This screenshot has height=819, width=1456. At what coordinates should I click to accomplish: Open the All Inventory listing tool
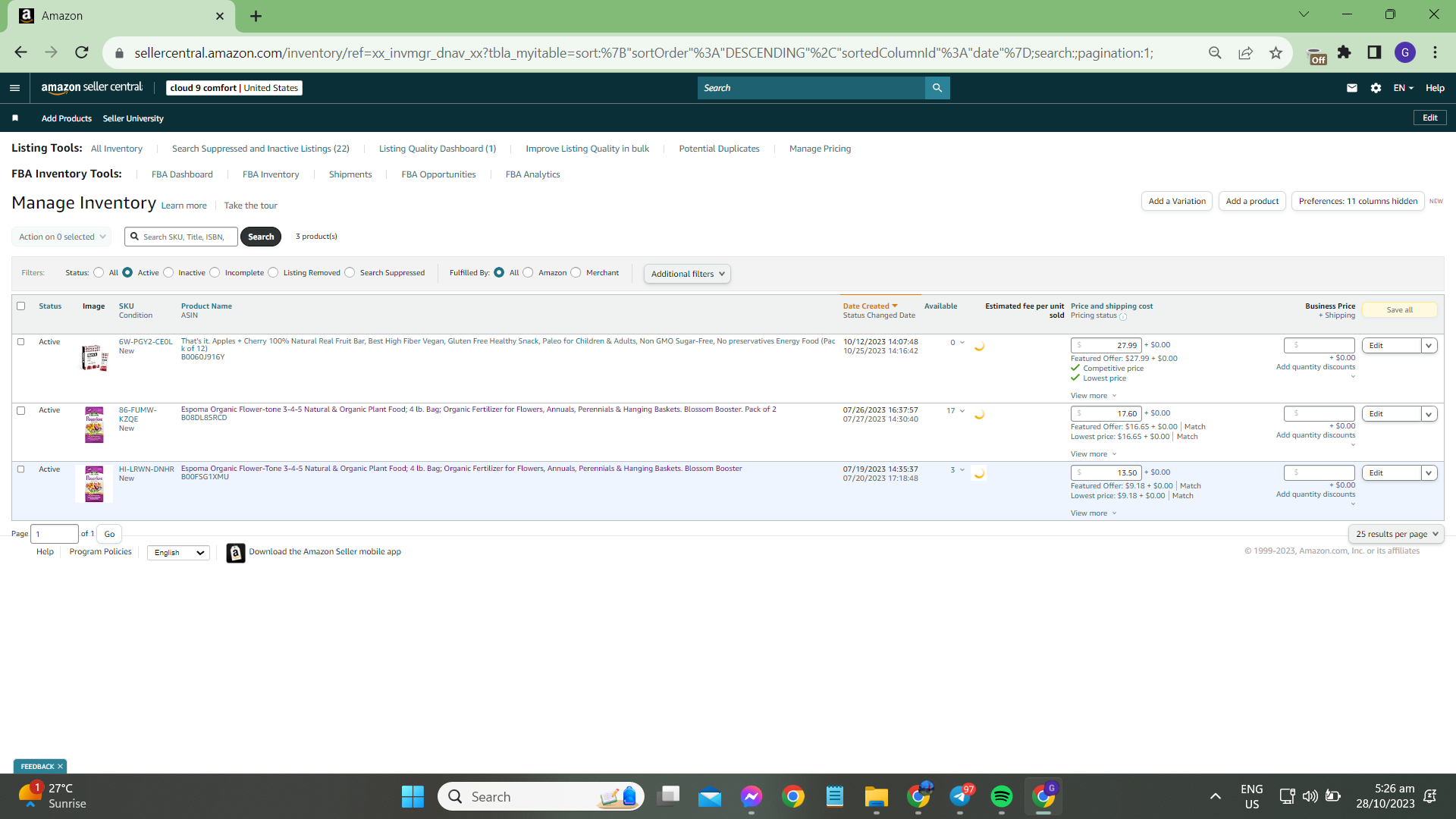(117, 149)
